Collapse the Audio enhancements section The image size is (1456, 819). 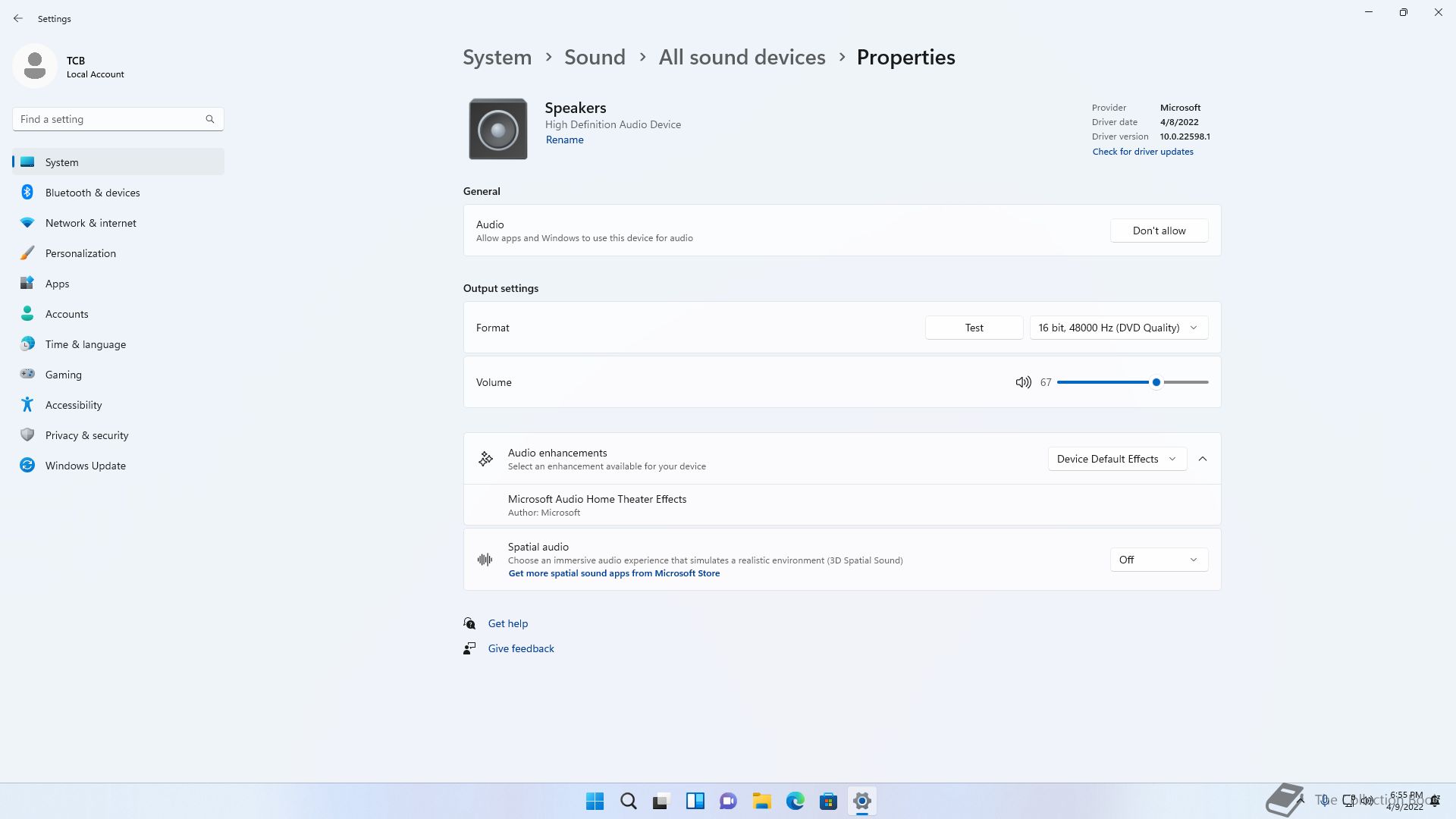click(x=1203, y=459)
